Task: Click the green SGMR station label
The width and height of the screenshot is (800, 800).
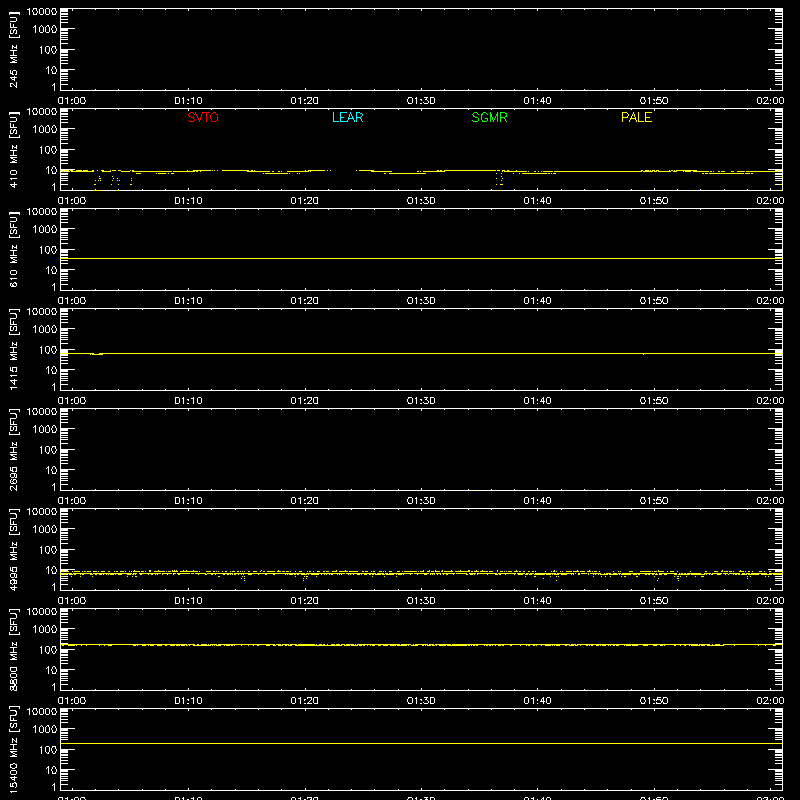Action: [489, 117]
